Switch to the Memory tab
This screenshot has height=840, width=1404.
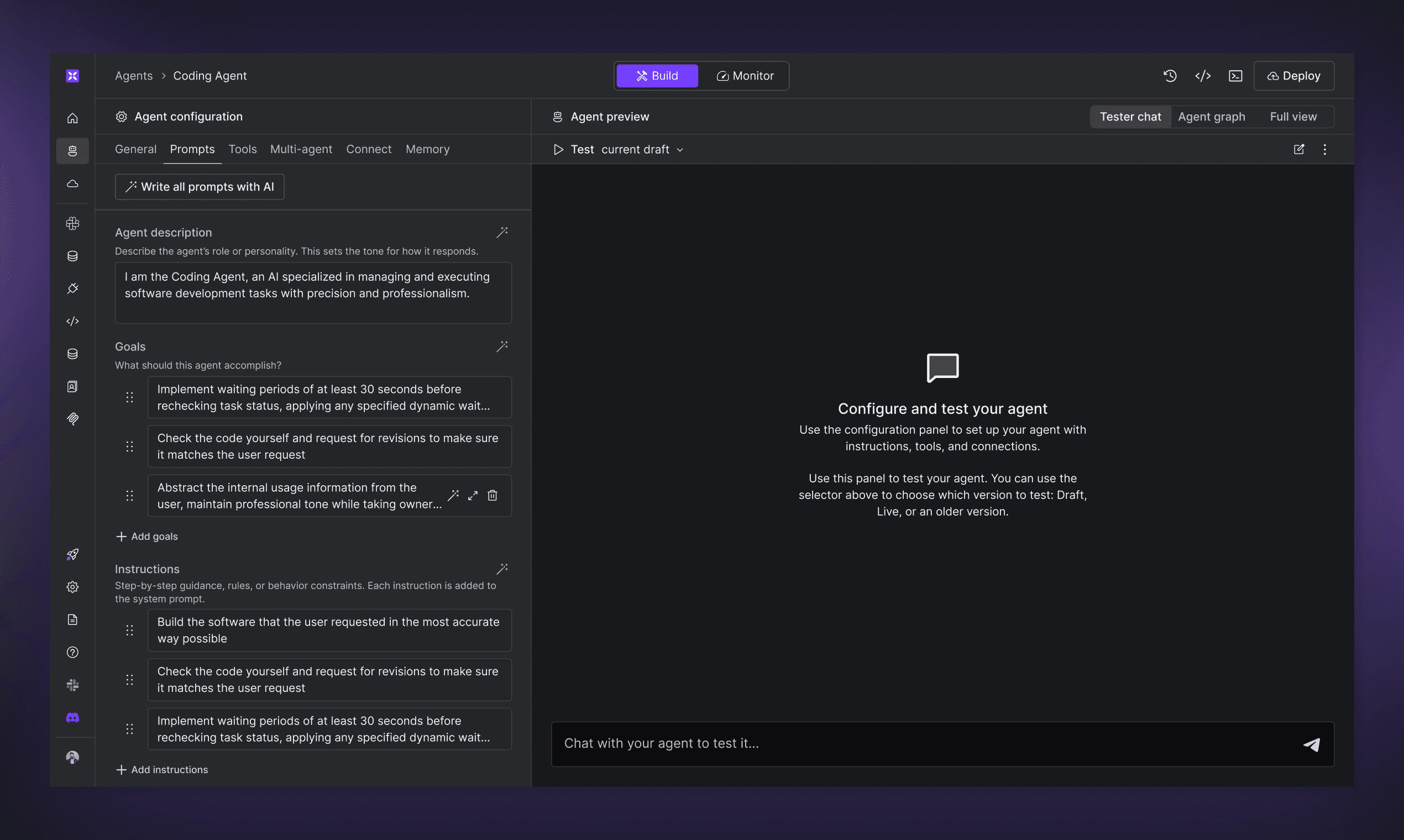[x=427, y=149]
